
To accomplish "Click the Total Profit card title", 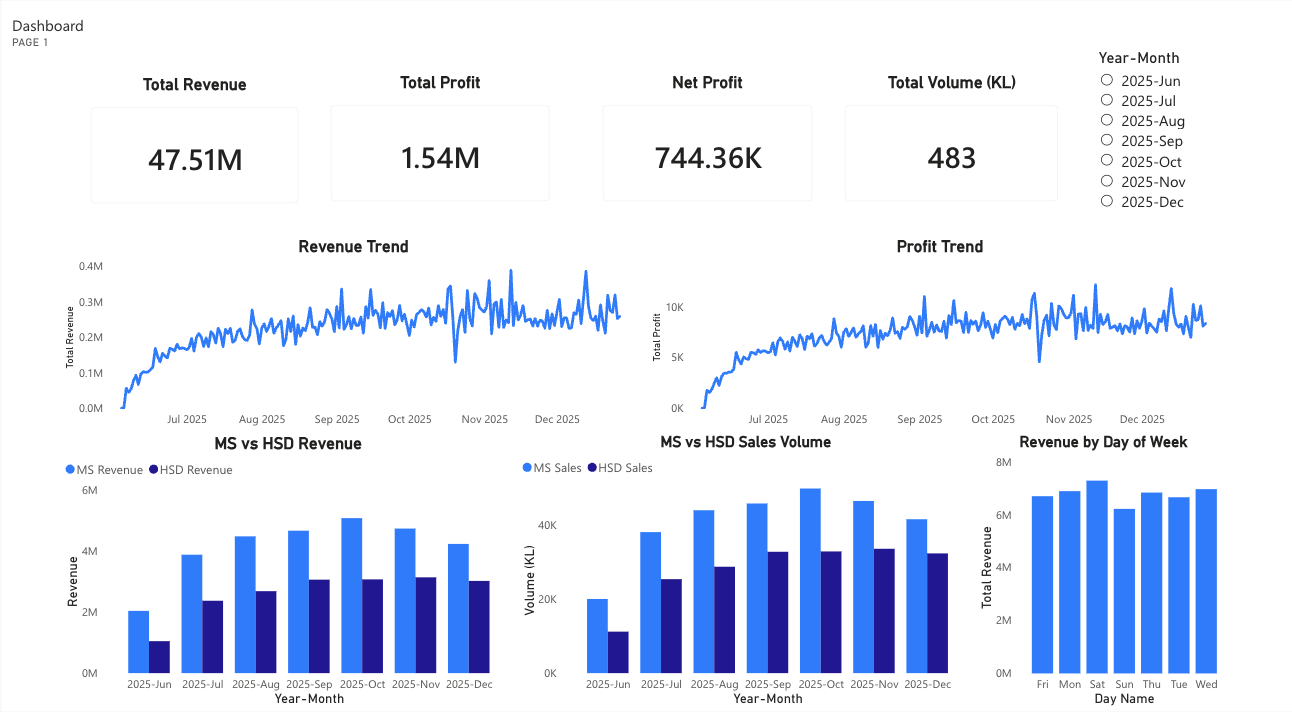I will point(440,83).
